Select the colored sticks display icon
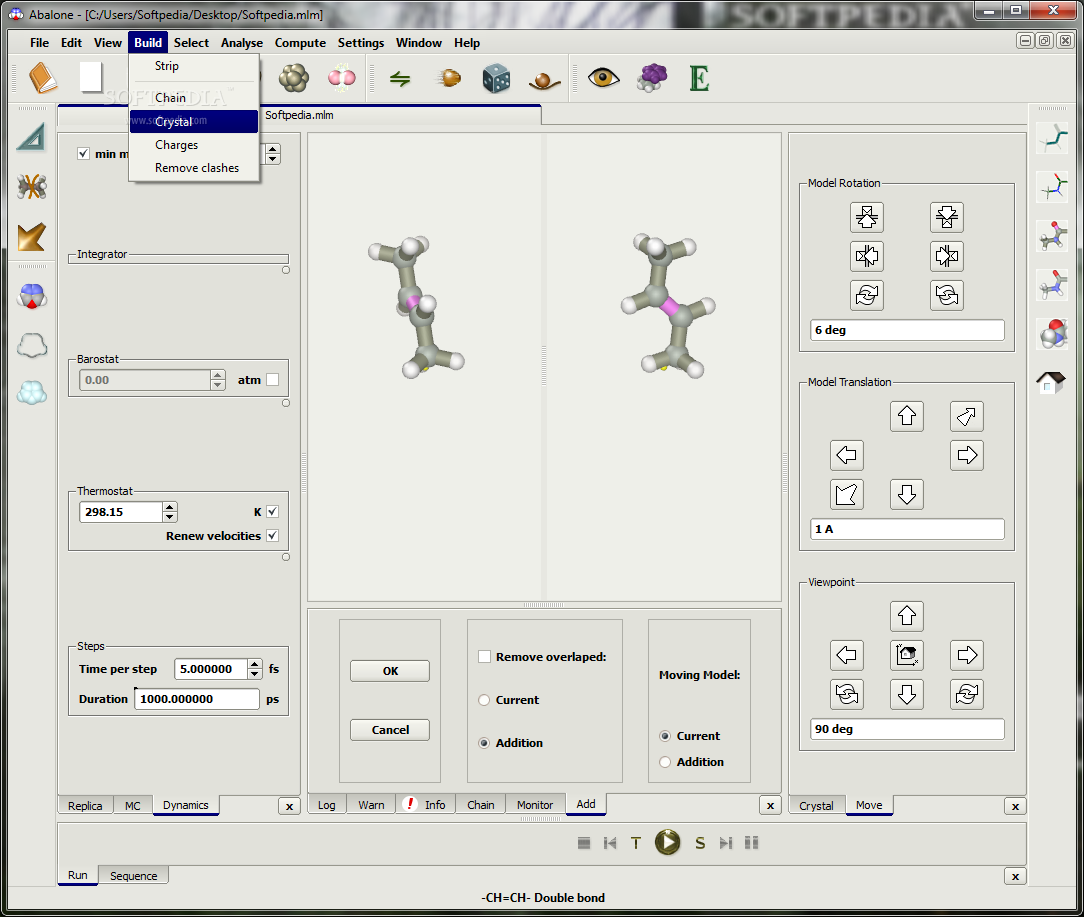 1052,187
